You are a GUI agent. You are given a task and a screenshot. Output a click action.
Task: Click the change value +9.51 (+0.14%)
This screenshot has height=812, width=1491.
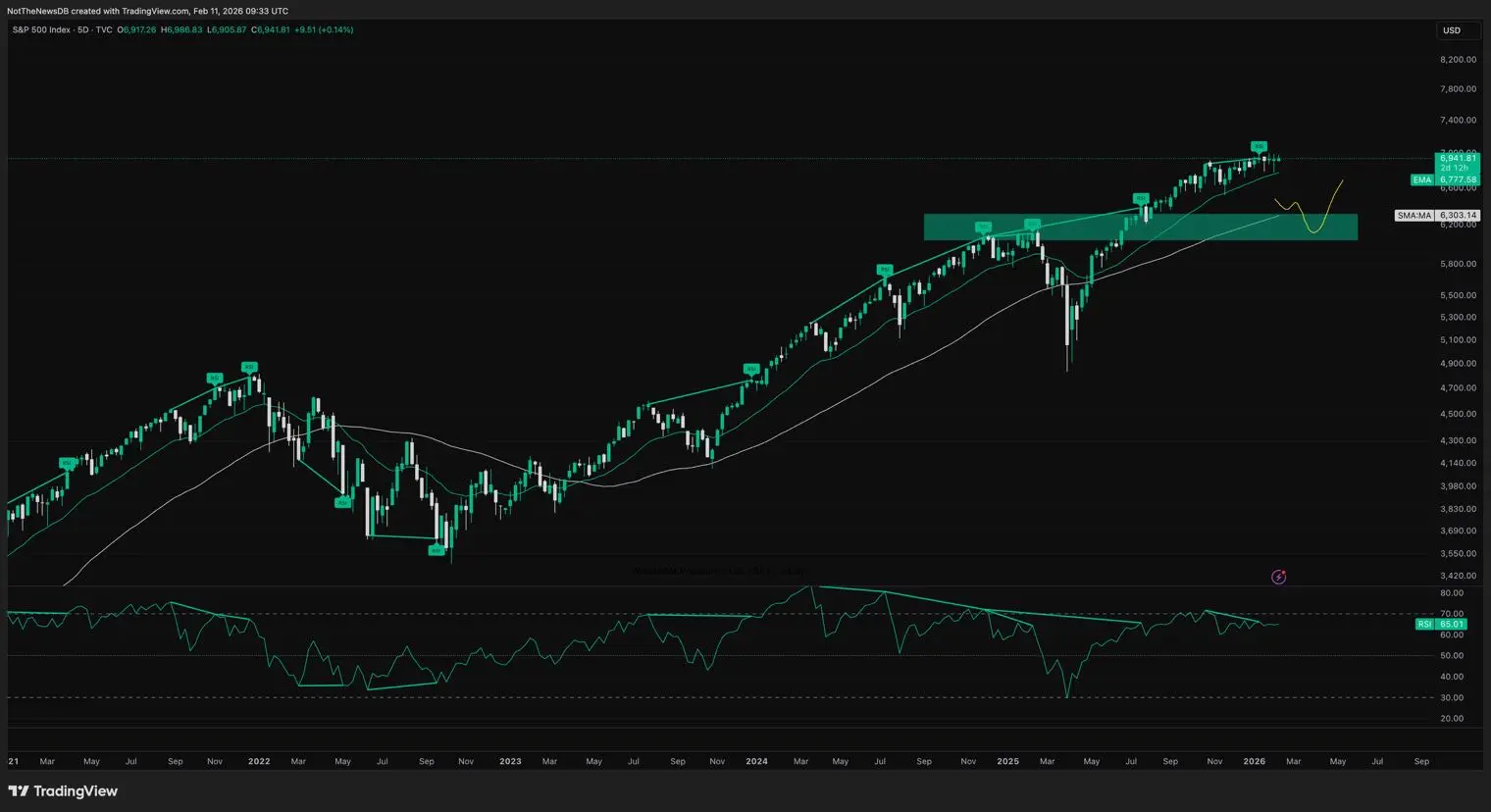(x=325, y=30)
